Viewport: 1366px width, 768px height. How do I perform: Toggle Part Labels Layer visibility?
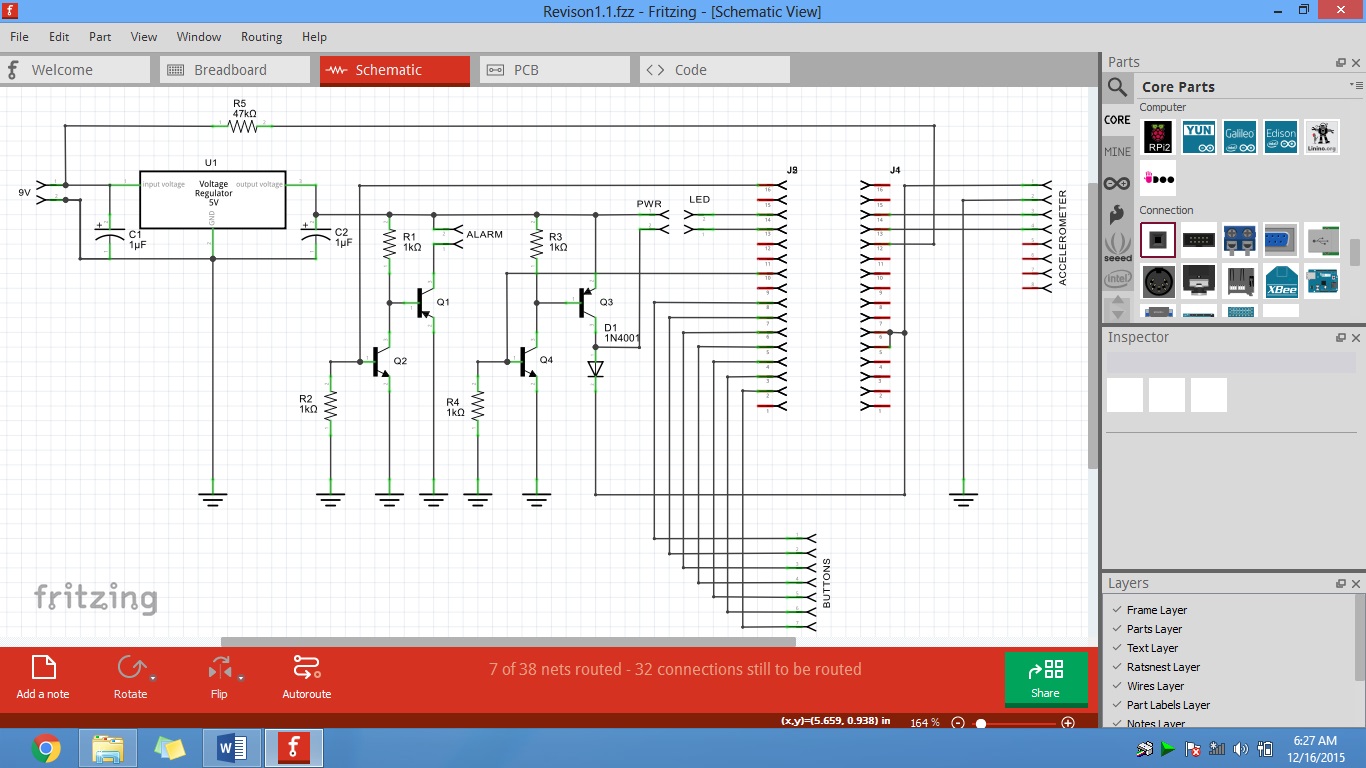tap(1117, 705)
